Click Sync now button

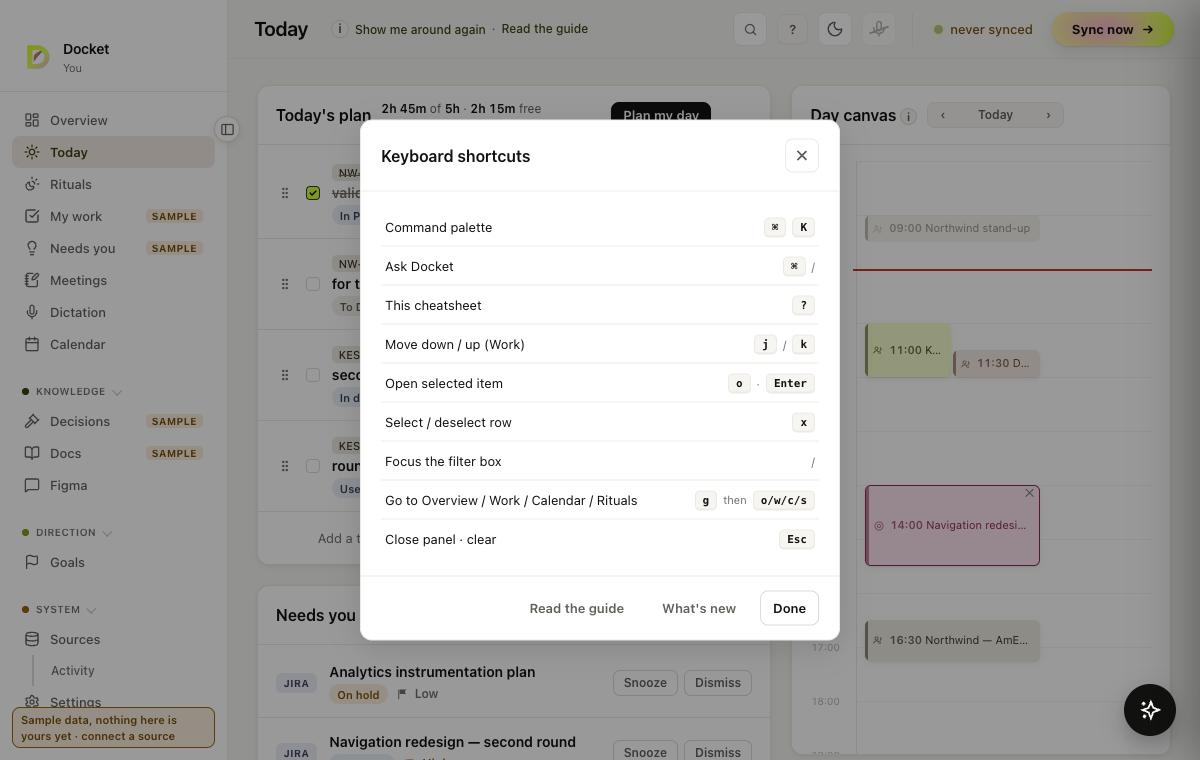[1113, 29]
